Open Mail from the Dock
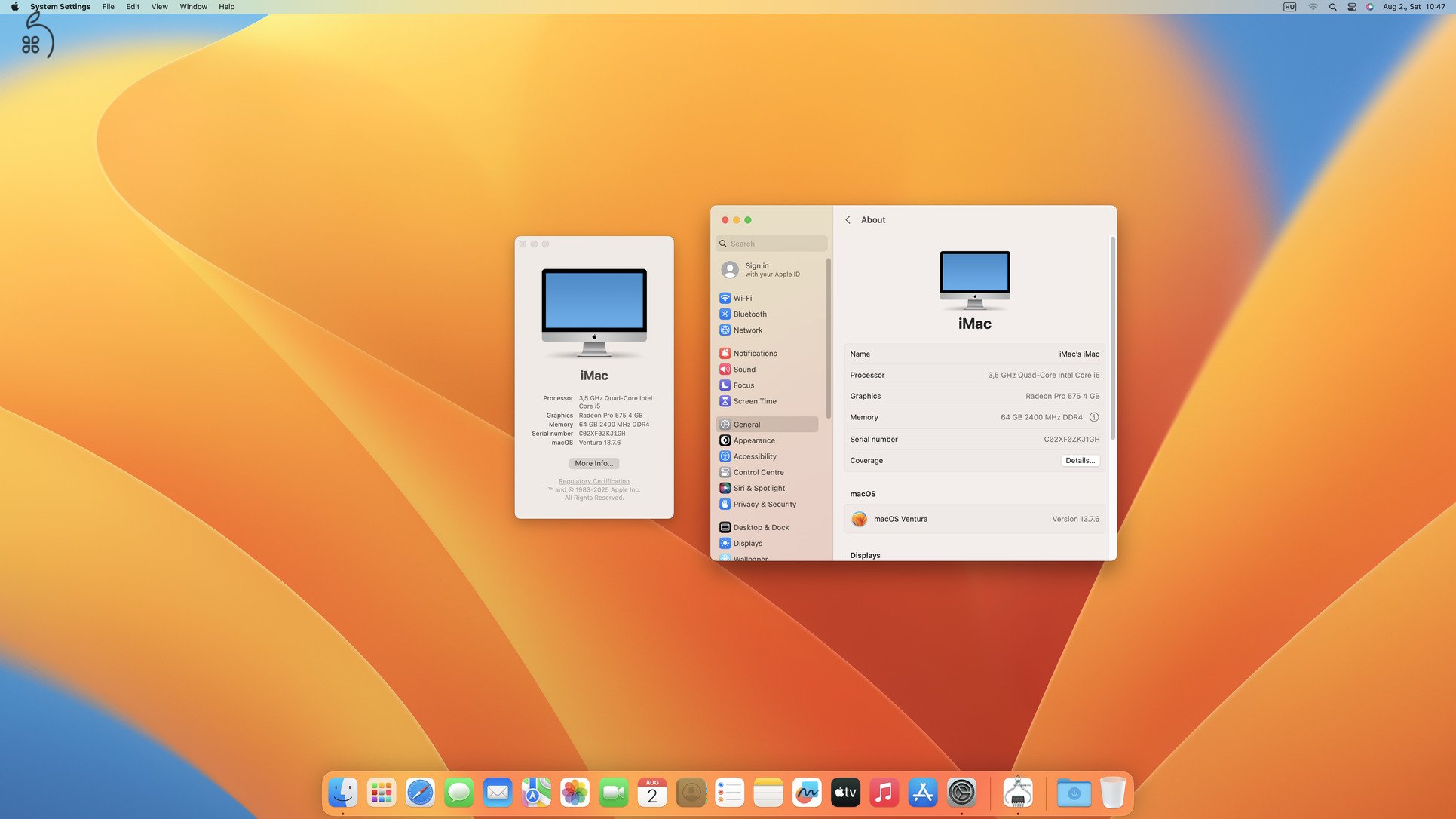 498,793
